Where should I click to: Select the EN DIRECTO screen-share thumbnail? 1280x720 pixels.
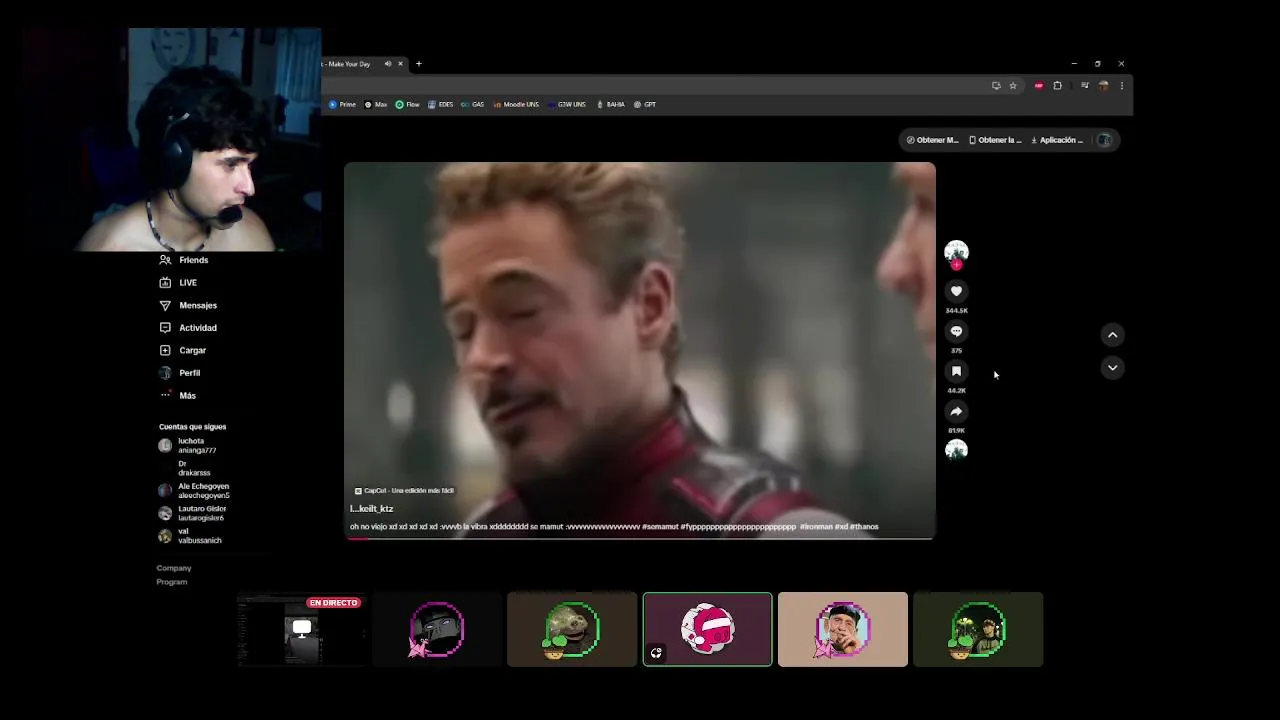(301, 630)
